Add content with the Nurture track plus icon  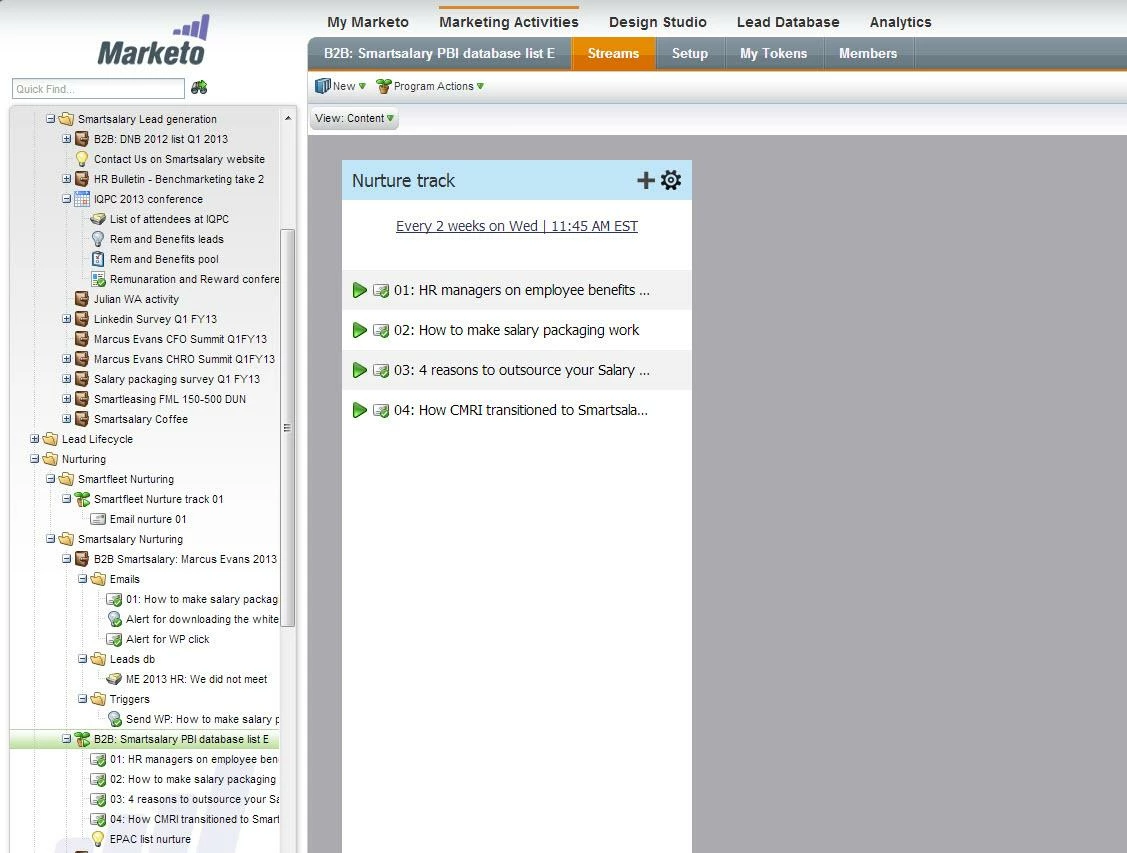coord(645,180)
